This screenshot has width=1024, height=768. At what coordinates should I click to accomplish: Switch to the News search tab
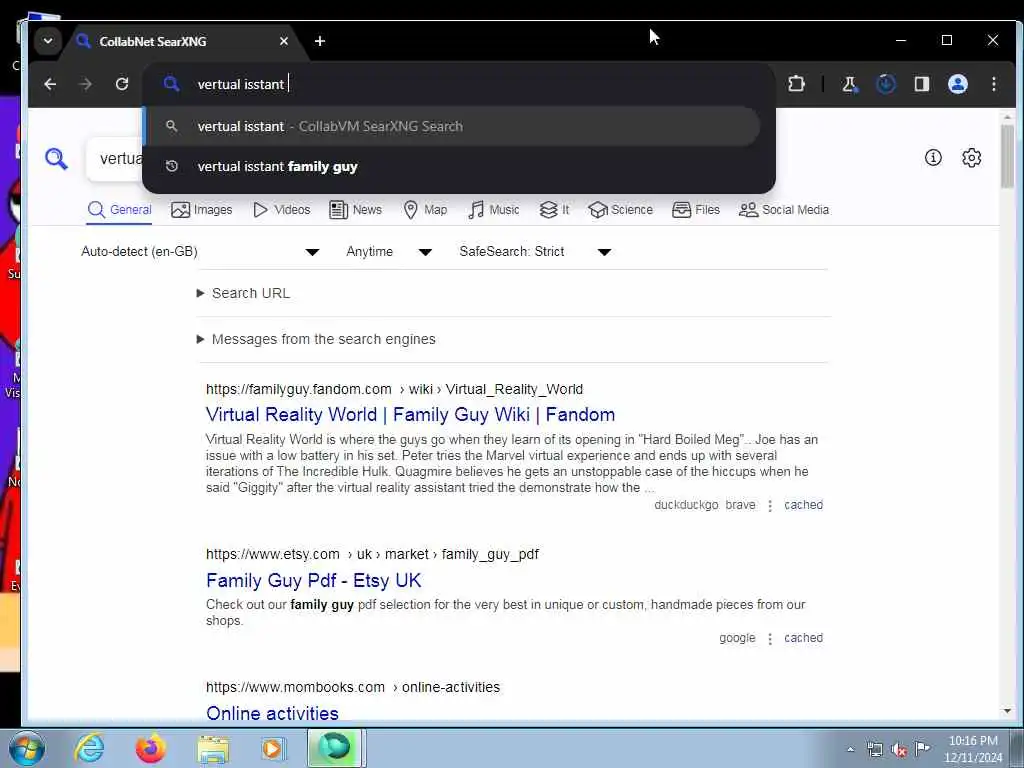click(355, 210)
